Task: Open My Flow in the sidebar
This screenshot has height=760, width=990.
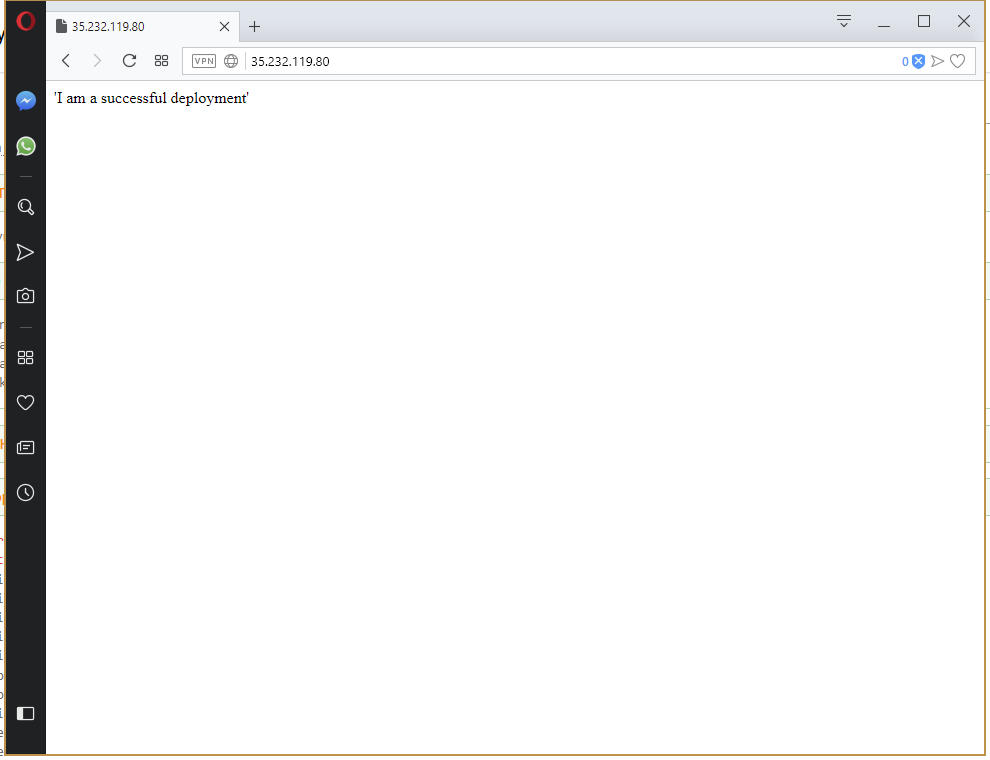Action: tap(25, 252)
